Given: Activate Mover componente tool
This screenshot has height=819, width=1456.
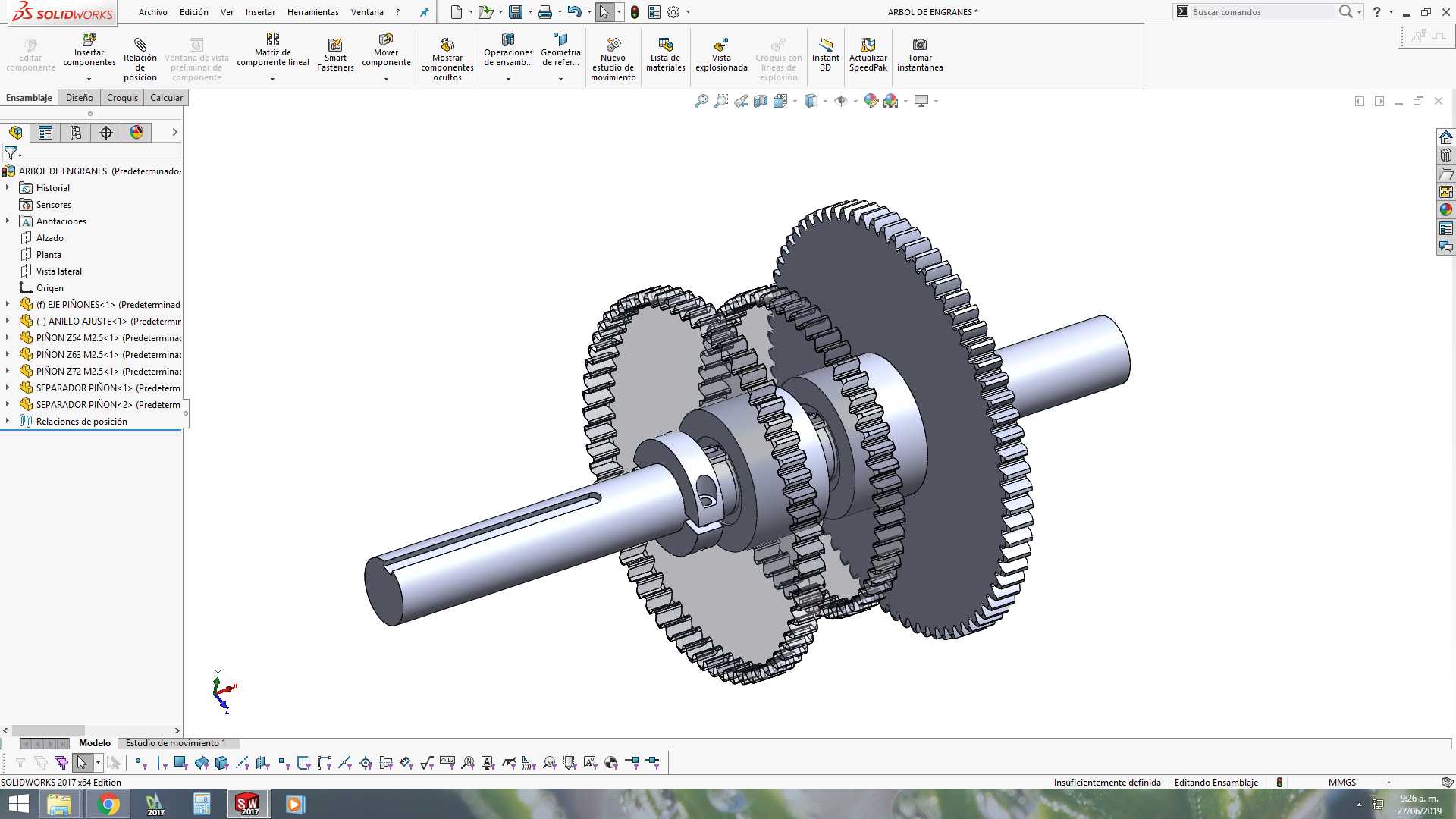Looking at the screenshot, I should [x=386, y=50].
